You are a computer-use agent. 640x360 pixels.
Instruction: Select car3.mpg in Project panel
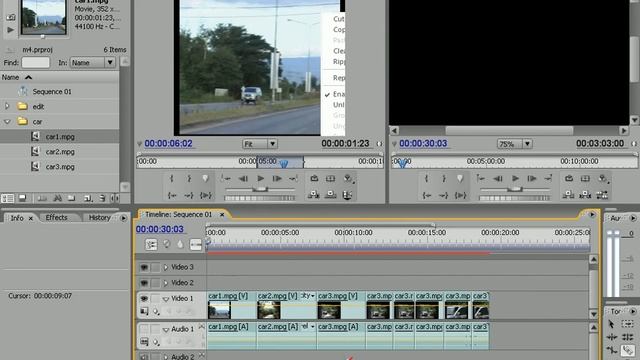click(x=60, y=167)
